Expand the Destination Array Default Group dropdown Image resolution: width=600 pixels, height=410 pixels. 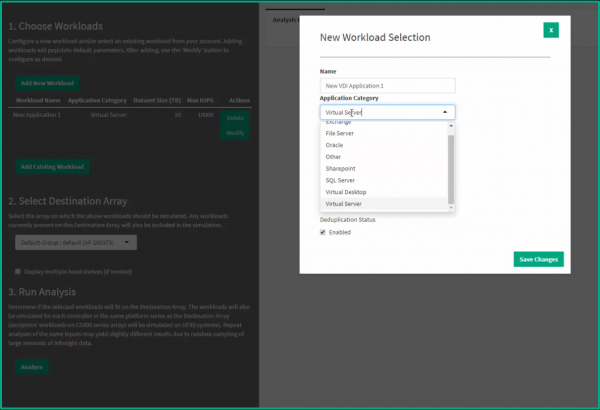tap(77, 242)
